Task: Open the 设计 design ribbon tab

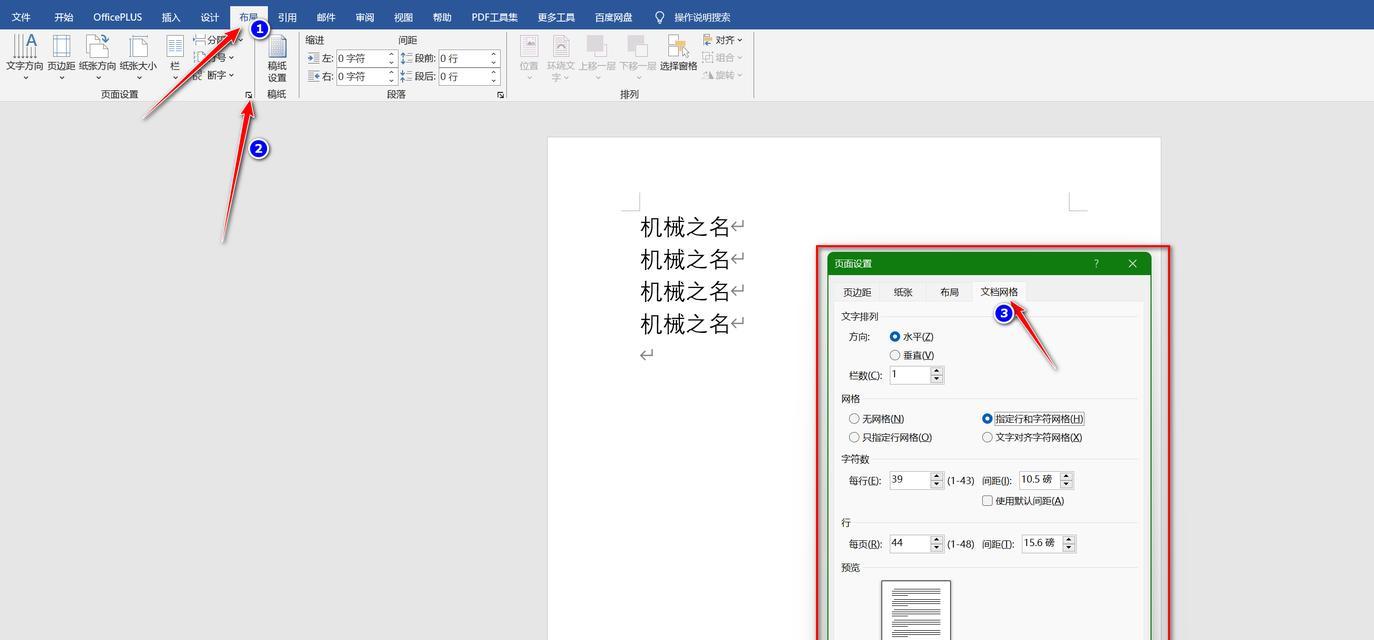Action: 210,17
